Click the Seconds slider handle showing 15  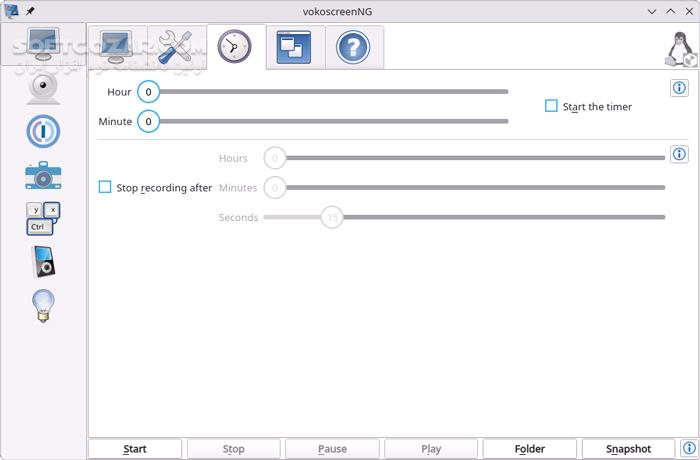click(332, 217)
